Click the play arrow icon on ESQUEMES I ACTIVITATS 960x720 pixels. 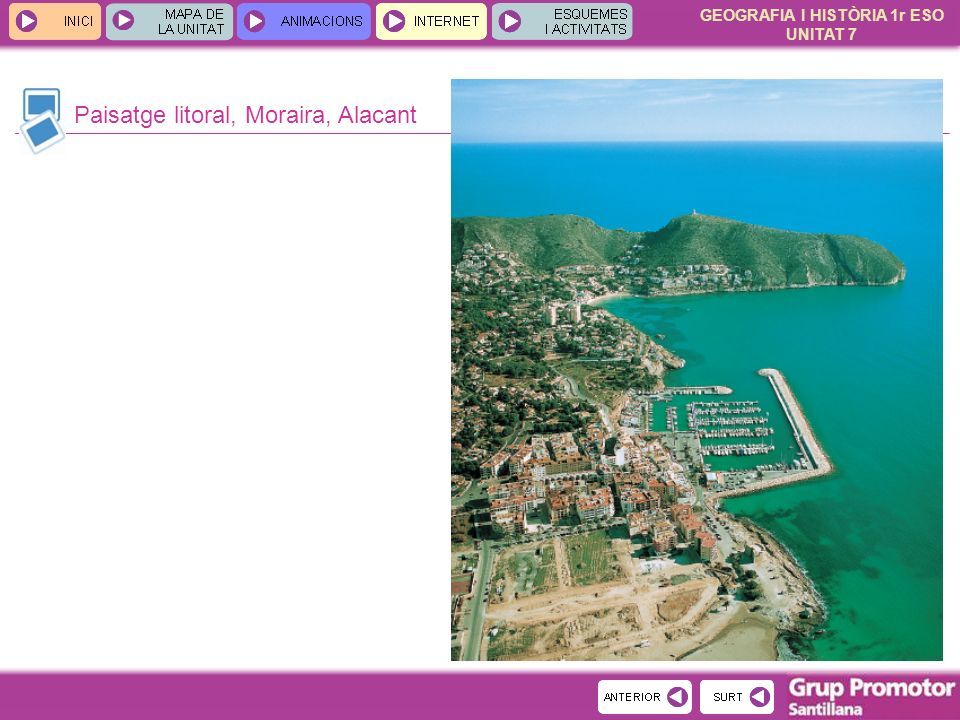click(509, 21)
